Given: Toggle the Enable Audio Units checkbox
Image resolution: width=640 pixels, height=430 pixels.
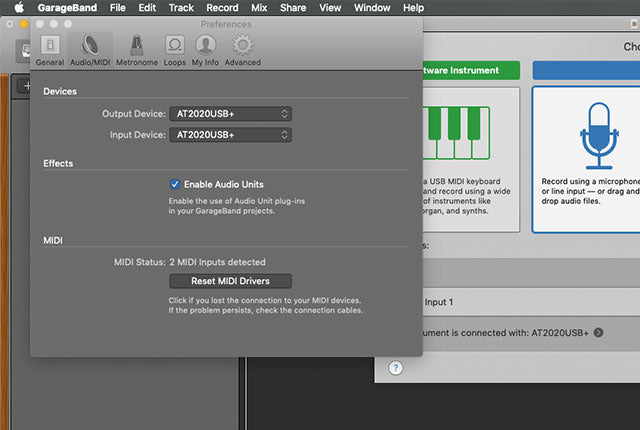Looking at the screenshot, I should [175, 184].
